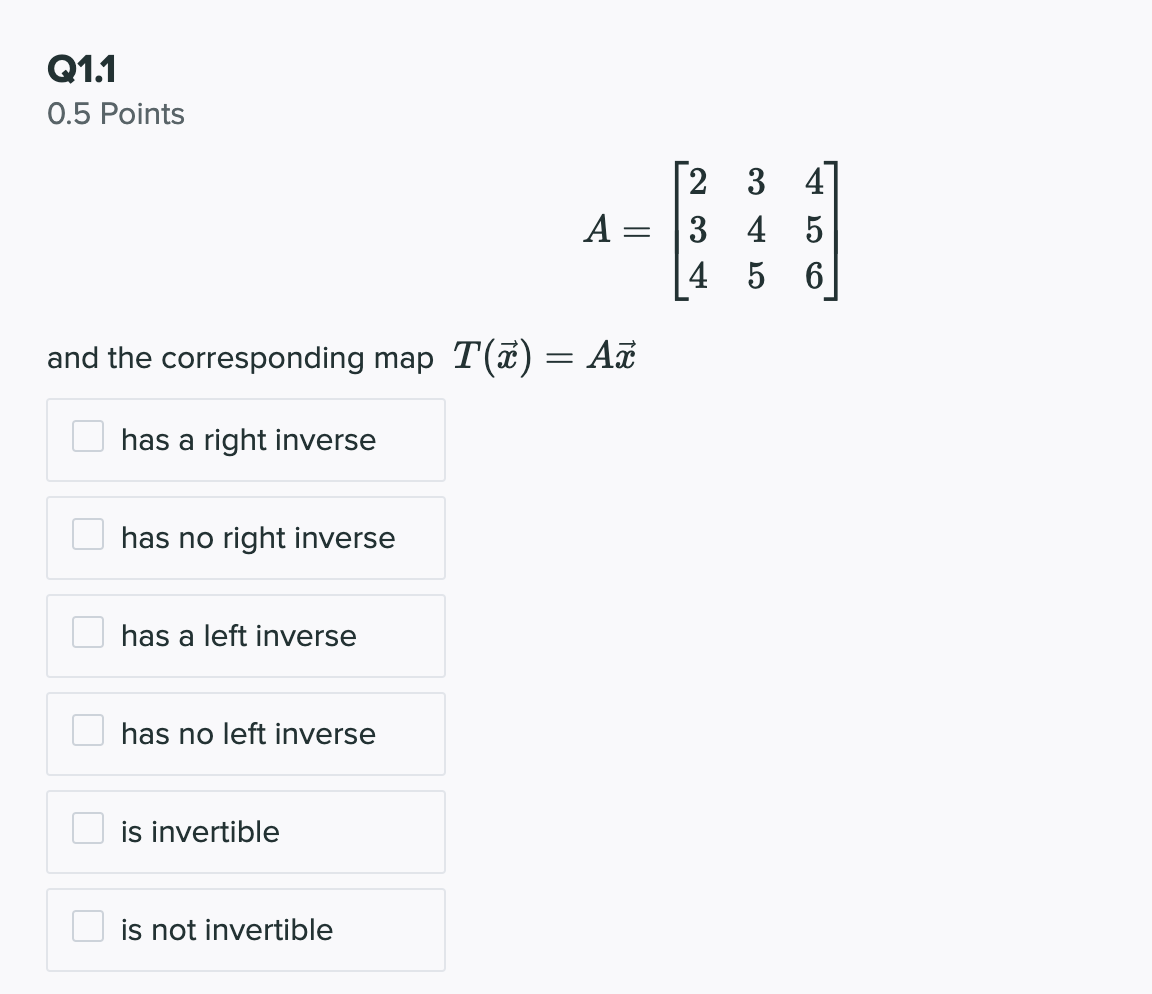Screen dimensions: 1152x994
Task: Select the "has a right inverse" answer option
Action: point(246,440)
